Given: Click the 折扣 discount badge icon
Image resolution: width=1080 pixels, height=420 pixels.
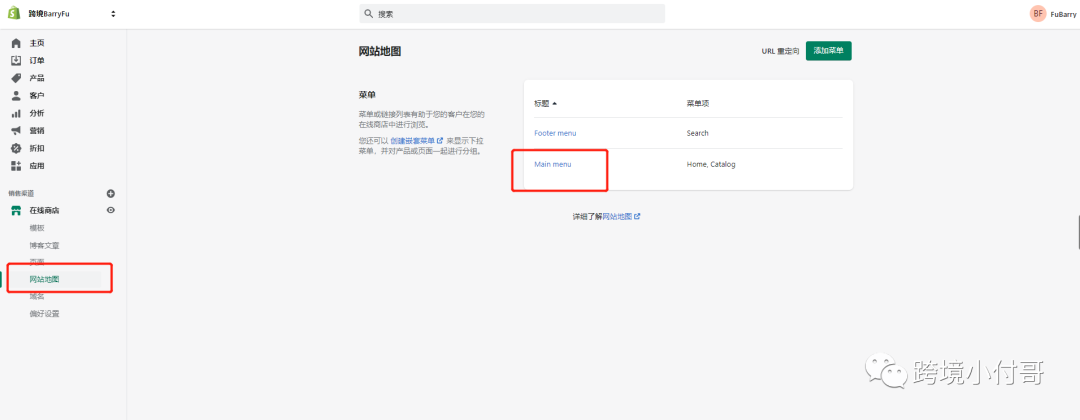Looking at the screenshot, I should (17, 148).
